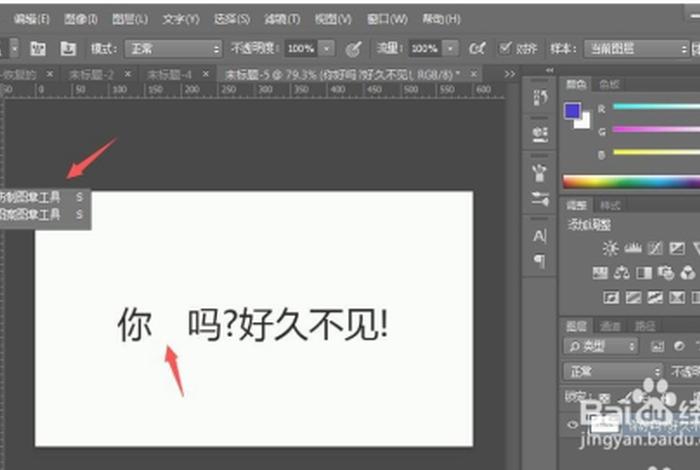Viewport: 700px width, 470px height.
Task: Add an Invert adjustment
Action: pyautogui.click(x=611, y=297)
